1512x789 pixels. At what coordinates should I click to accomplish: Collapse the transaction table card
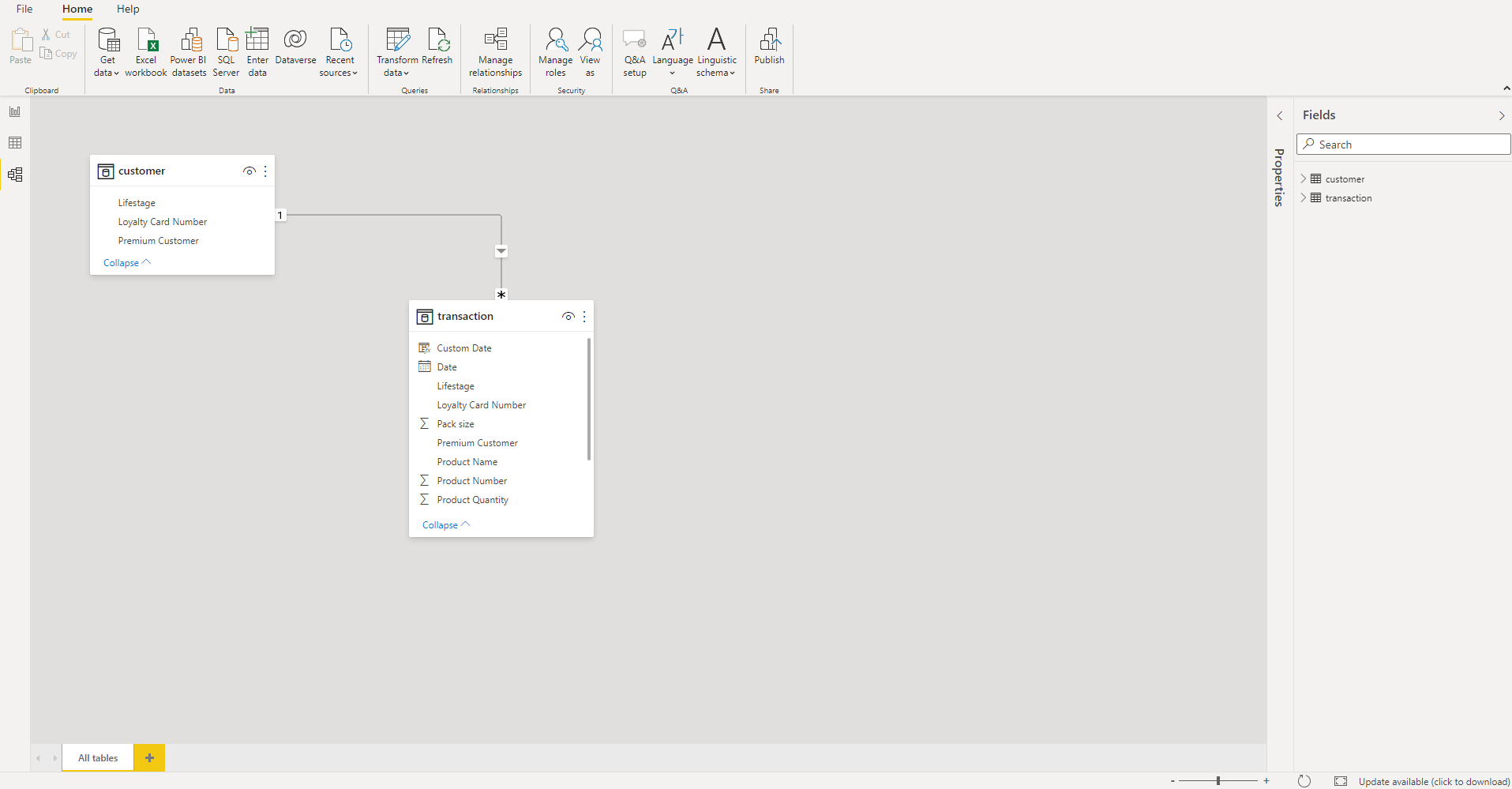tap(445, 525)
